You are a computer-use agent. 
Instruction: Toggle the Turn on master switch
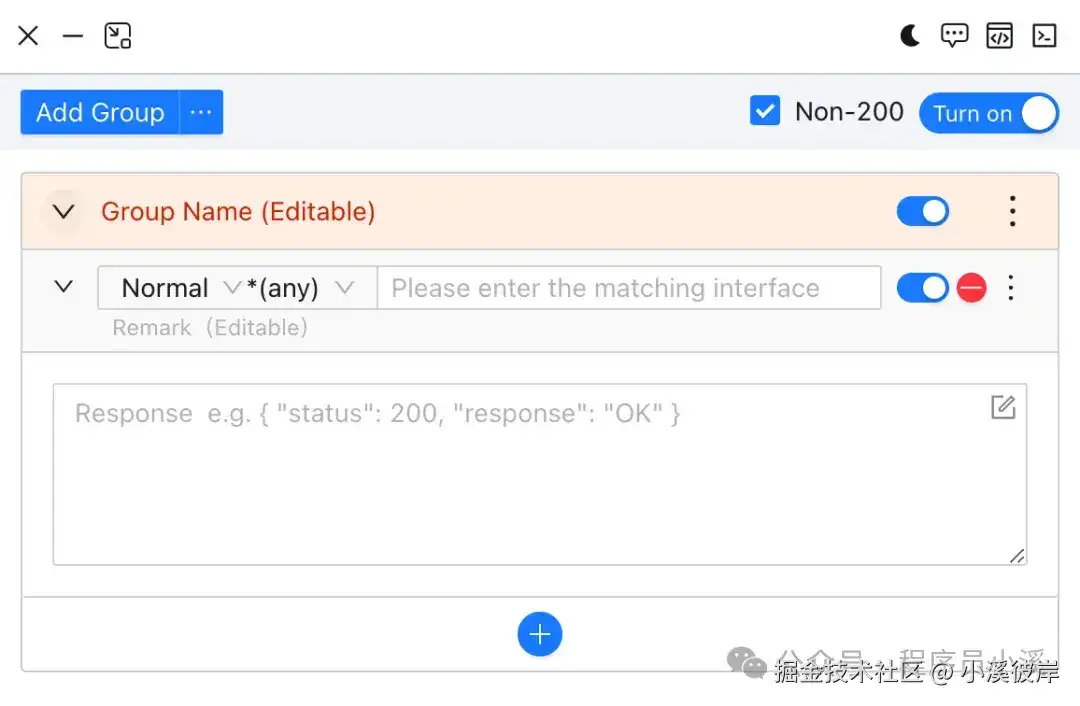click(988, 113)
